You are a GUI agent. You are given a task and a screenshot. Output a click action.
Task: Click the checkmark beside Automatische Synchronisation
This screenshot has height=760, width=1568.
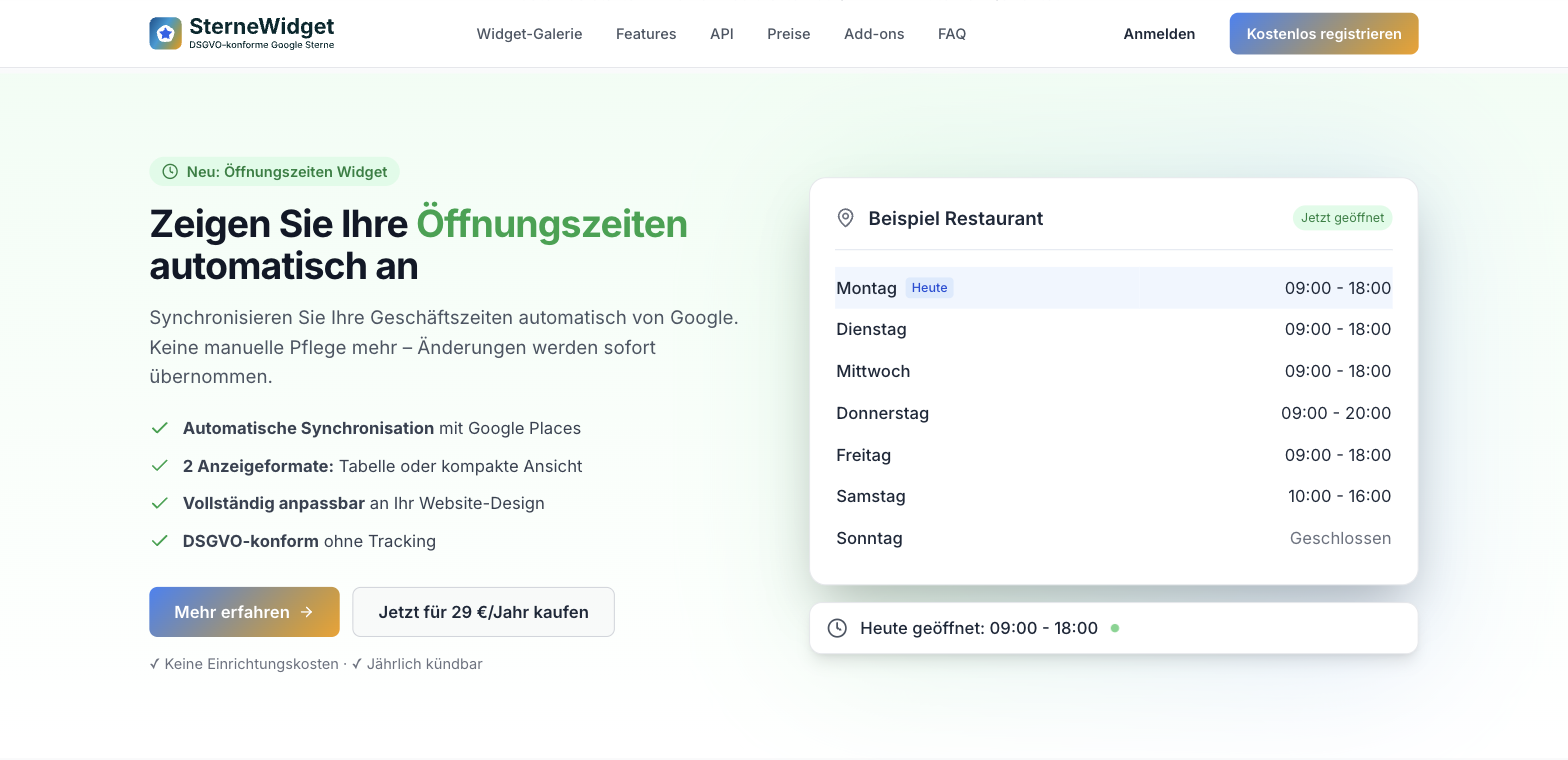pos(159,428)
